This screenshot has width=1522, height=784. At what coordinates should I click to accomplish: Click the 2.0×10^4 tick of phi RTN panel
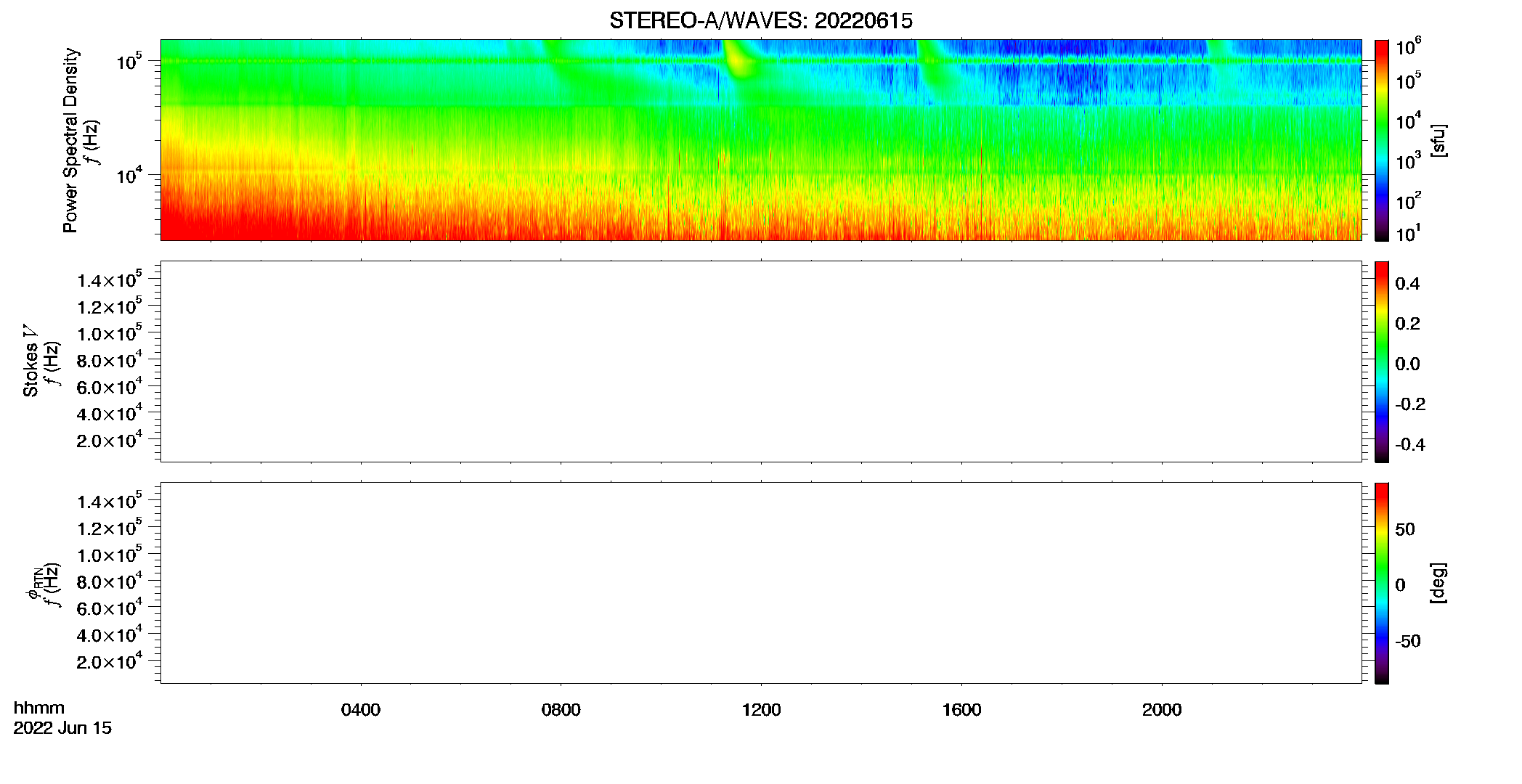pos(110,661)
